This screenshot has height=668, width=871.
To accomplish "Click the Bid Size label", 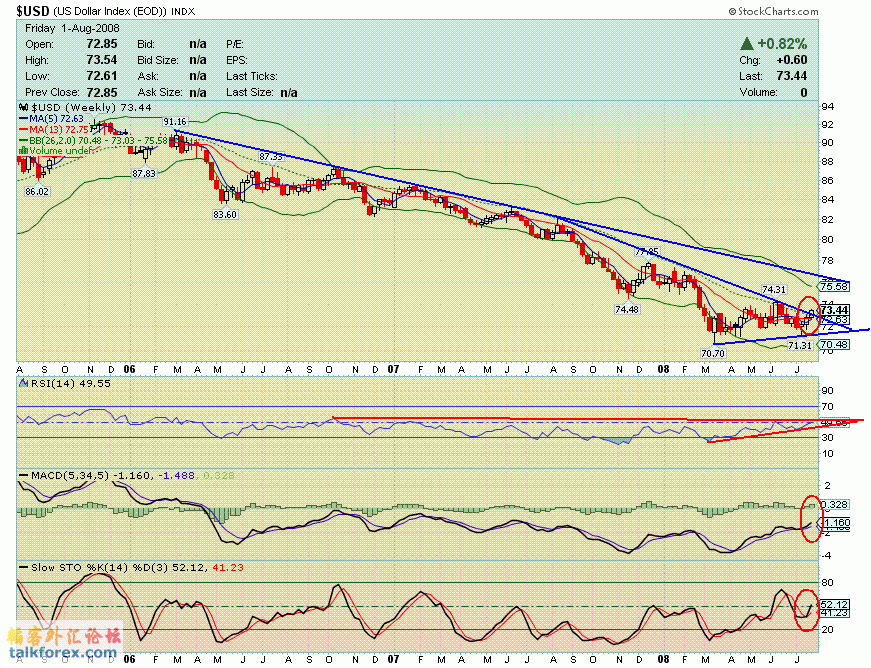I will pyautogui.click(x=158, y=60).
